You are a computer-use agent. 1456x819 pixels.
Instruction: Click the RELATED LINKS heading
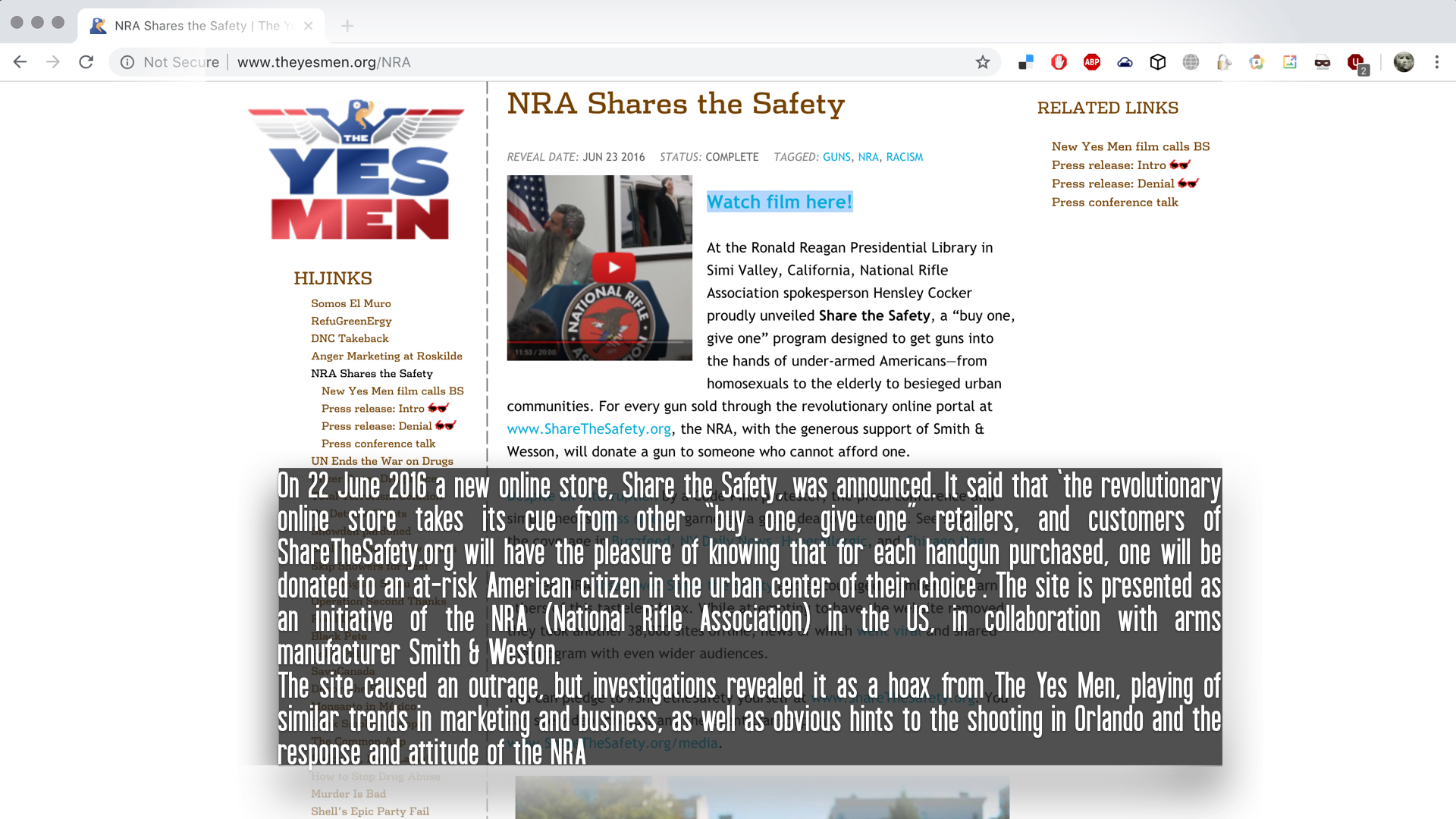point(1108,108)
